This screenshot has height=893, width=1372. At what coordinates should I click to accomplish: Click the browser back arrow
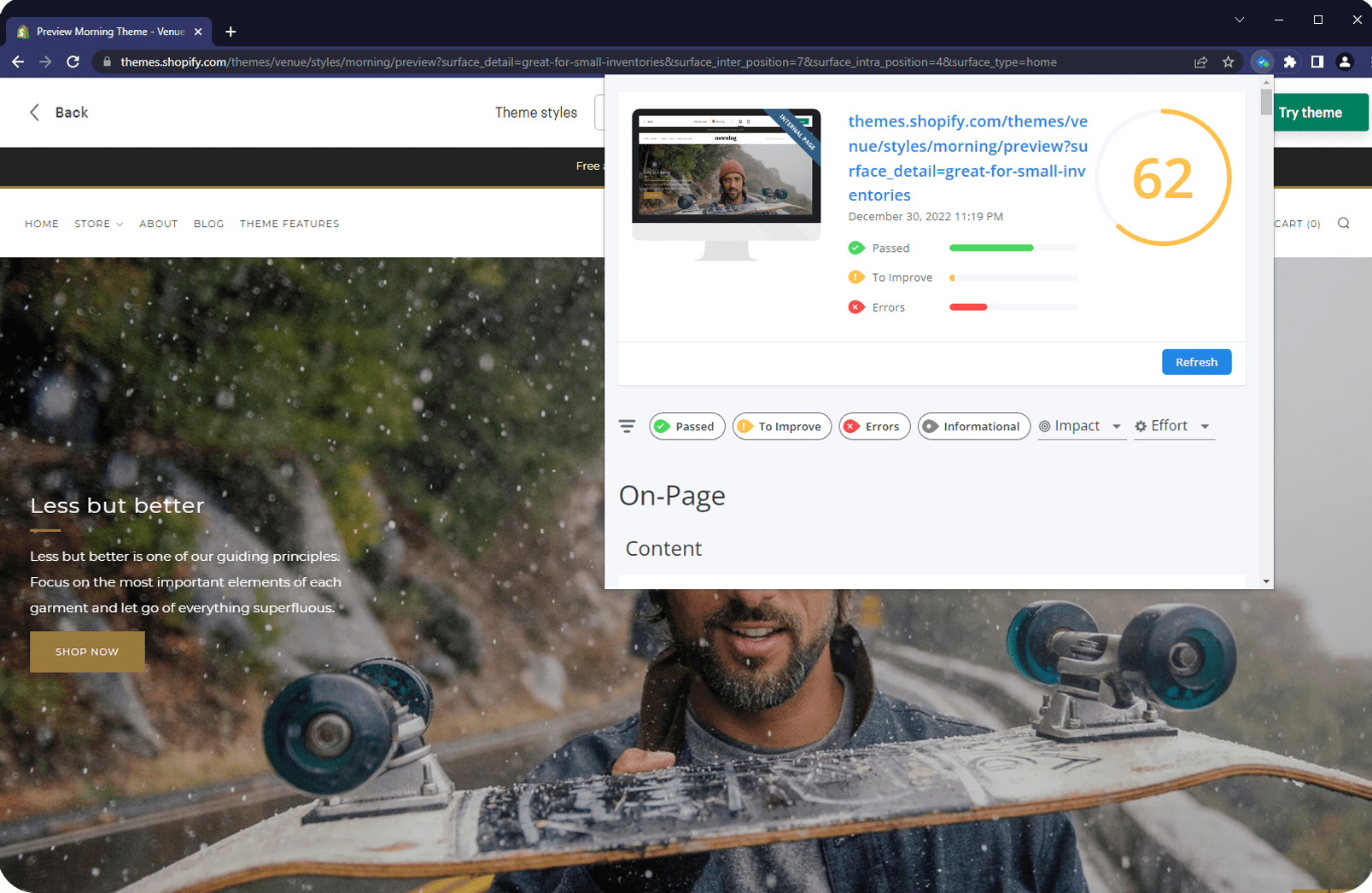click(18, 61)
